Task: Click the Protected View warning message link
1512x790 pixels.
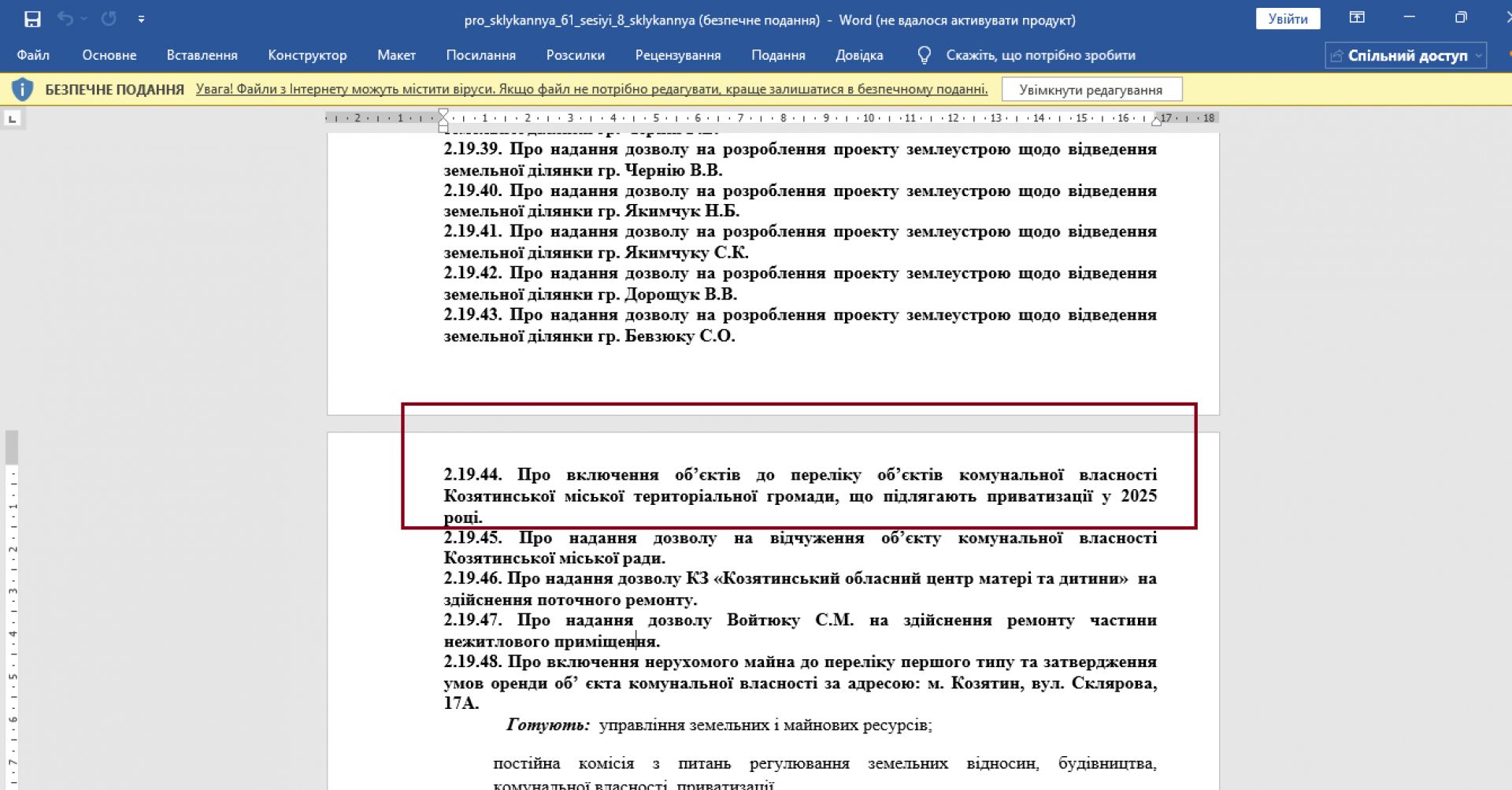Action: tap(591, 89)
